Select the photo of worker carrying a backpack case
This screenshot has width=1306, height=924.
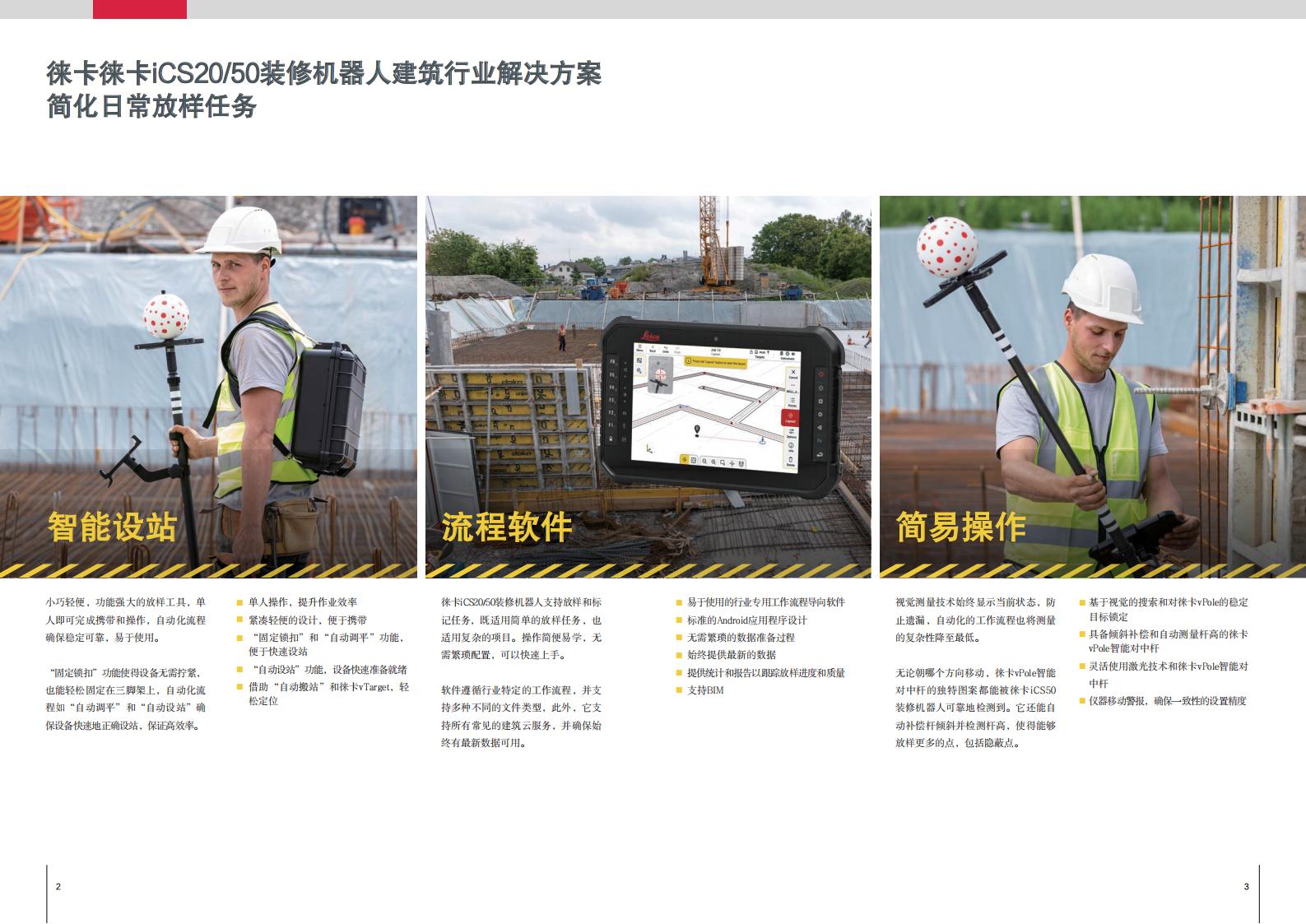208,387
